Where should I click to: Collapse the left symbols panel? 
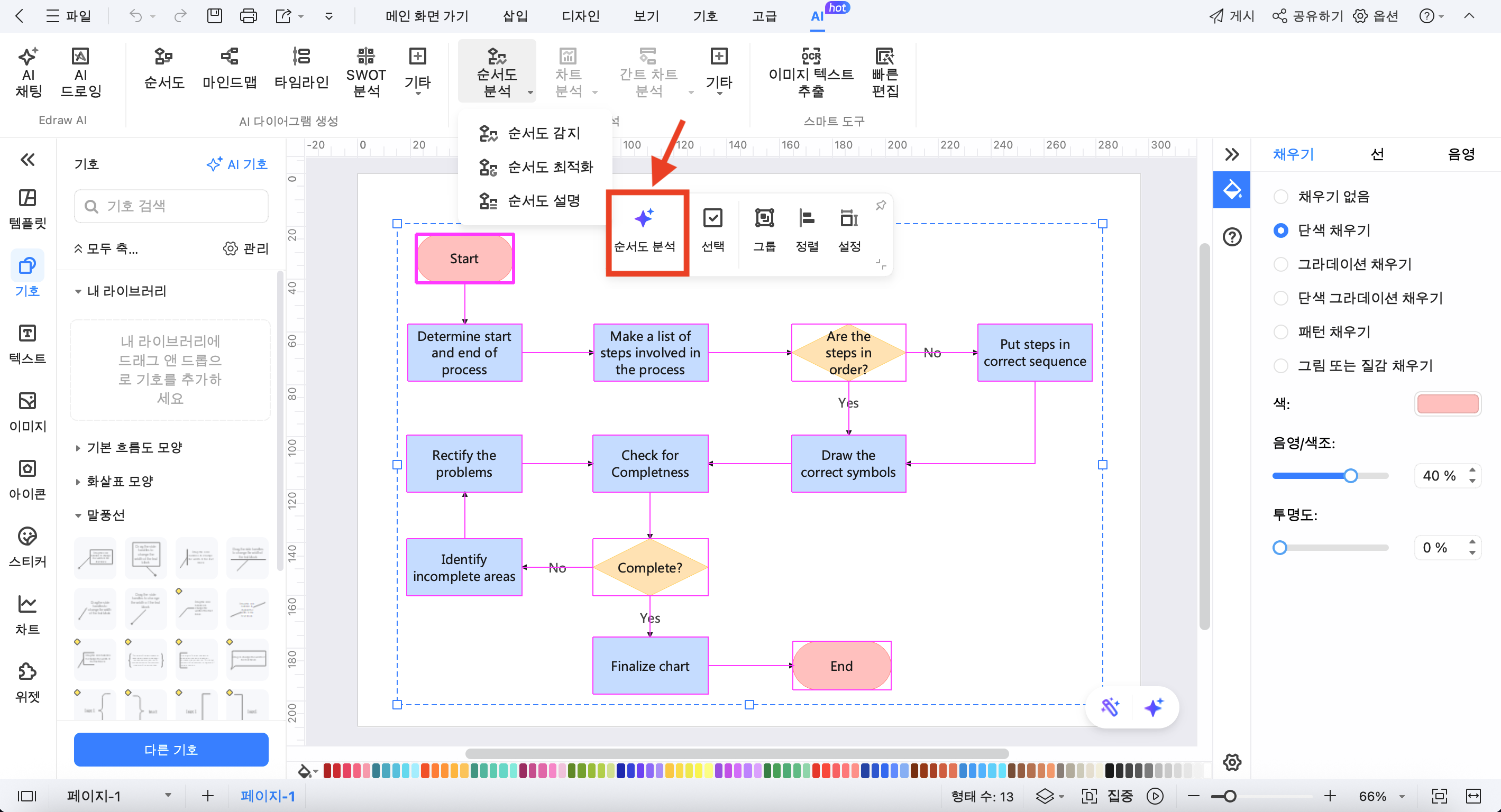pos(28,159)
